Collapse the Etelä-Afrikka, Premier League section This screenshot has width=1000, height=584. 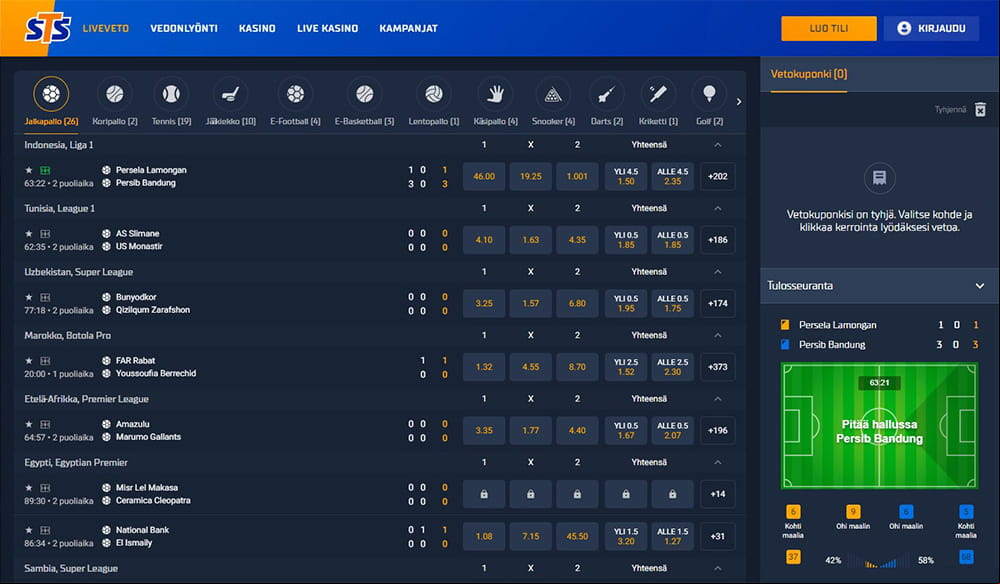tap(717, 398)
